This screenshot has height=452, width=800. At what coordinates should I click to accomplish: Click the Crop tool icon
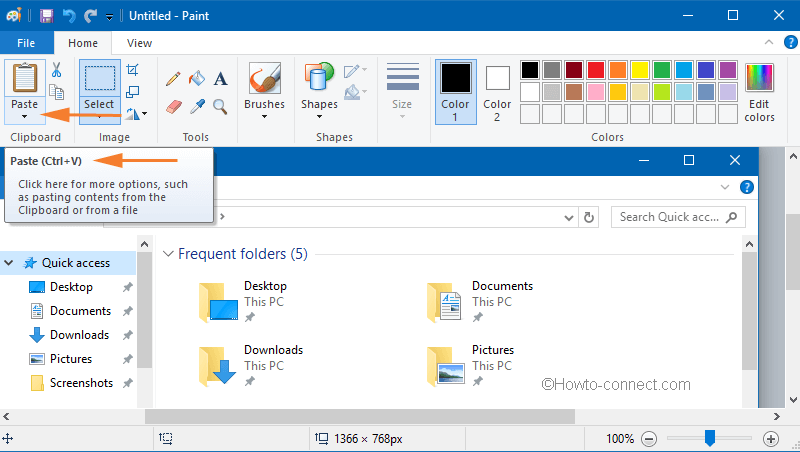tap(133, 69)
